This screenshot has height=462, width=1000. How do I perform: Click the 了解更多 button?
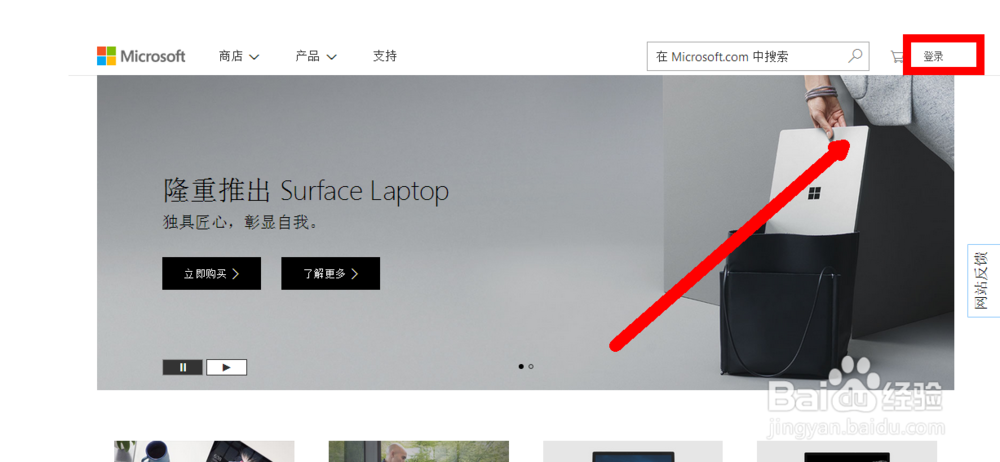(330, 273)
